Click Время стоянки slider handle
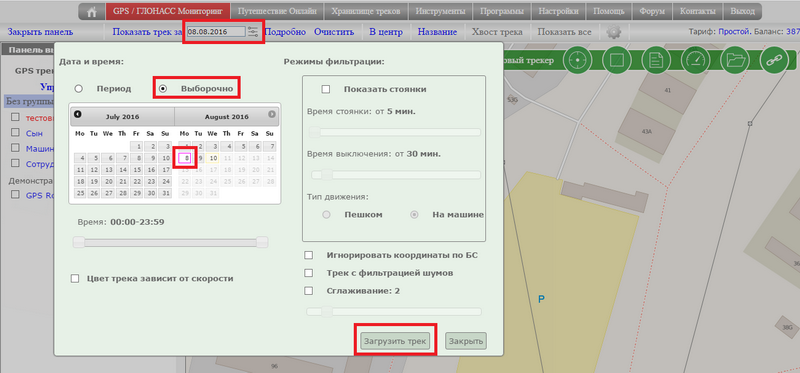The height and width of the screenshot is (373, 800). pyautogui.click(x=315, y=132)
